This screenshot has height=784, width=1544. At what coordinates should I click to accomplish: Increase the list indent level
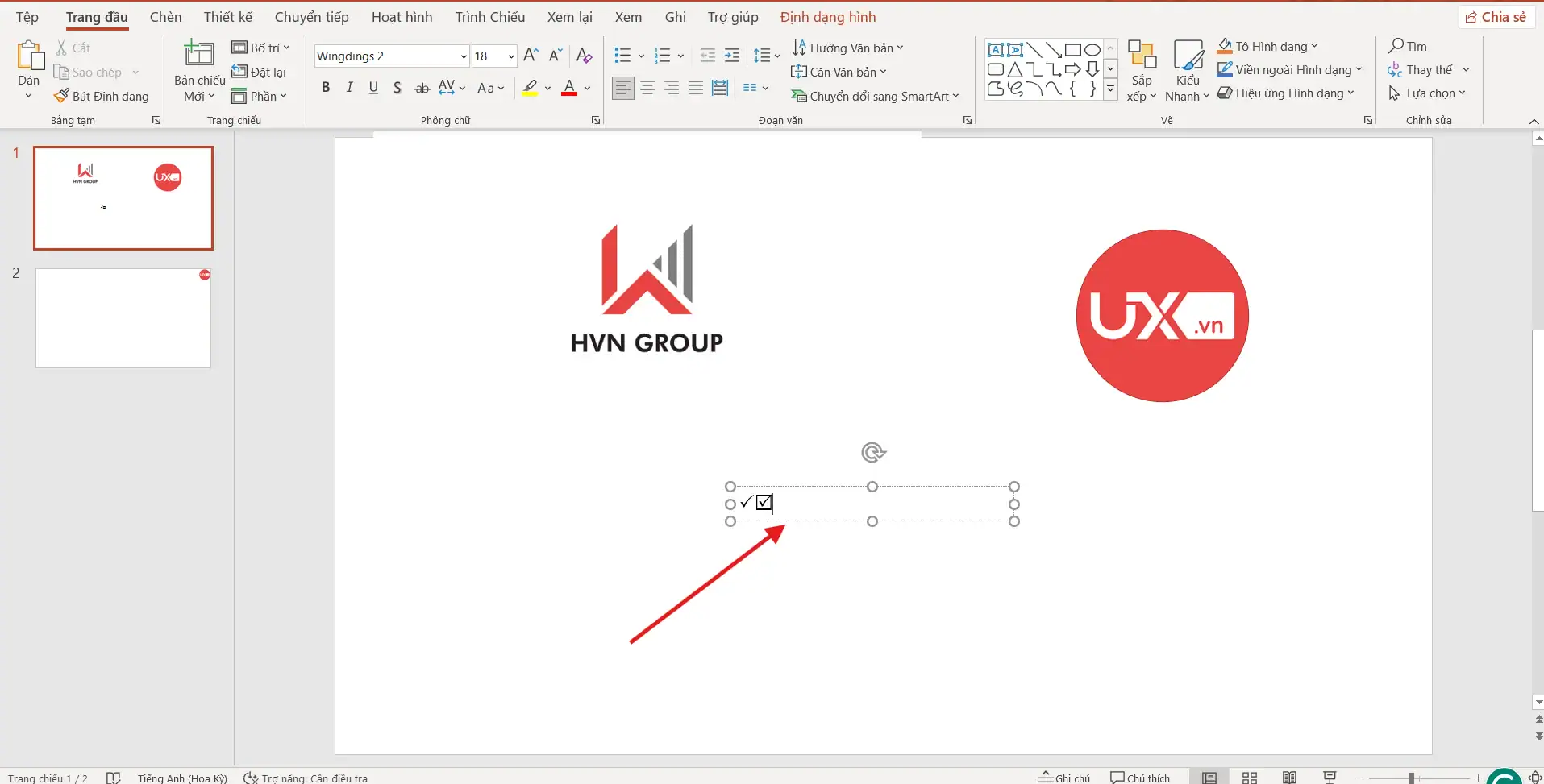coord(732,55)
